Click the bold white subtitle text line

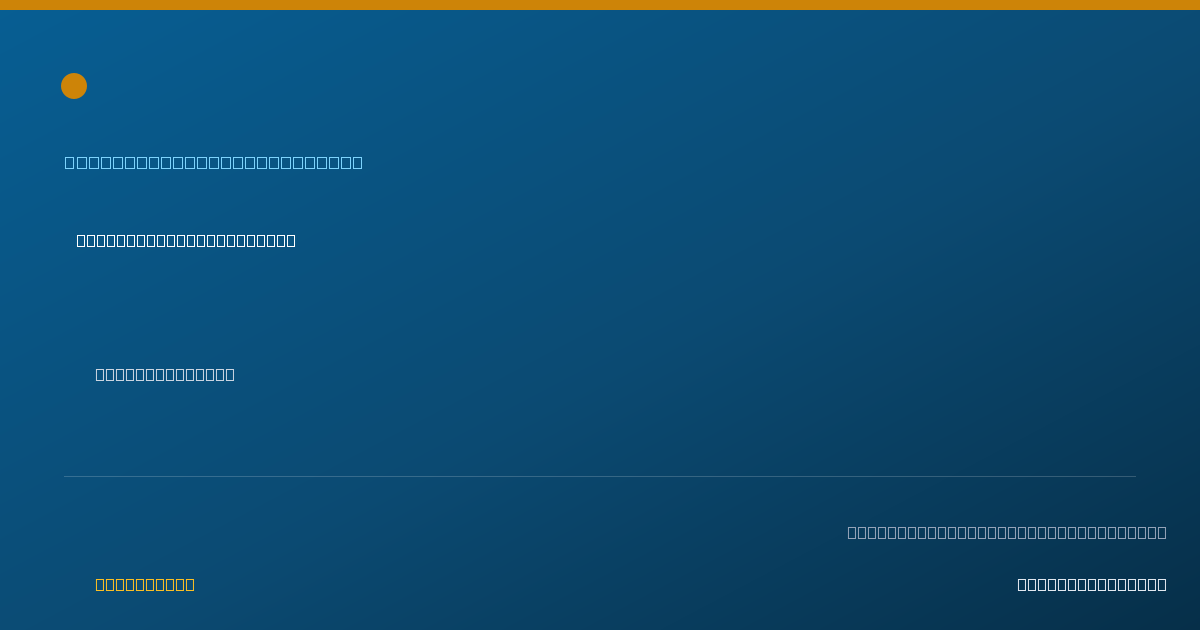coord(186,240)
